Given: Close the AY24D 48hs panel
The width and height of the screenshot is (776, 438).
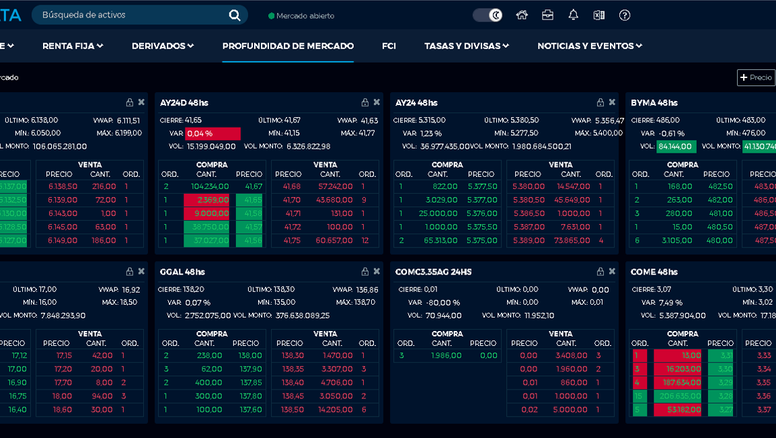Looking at the screenshot, I should (376, 102).
